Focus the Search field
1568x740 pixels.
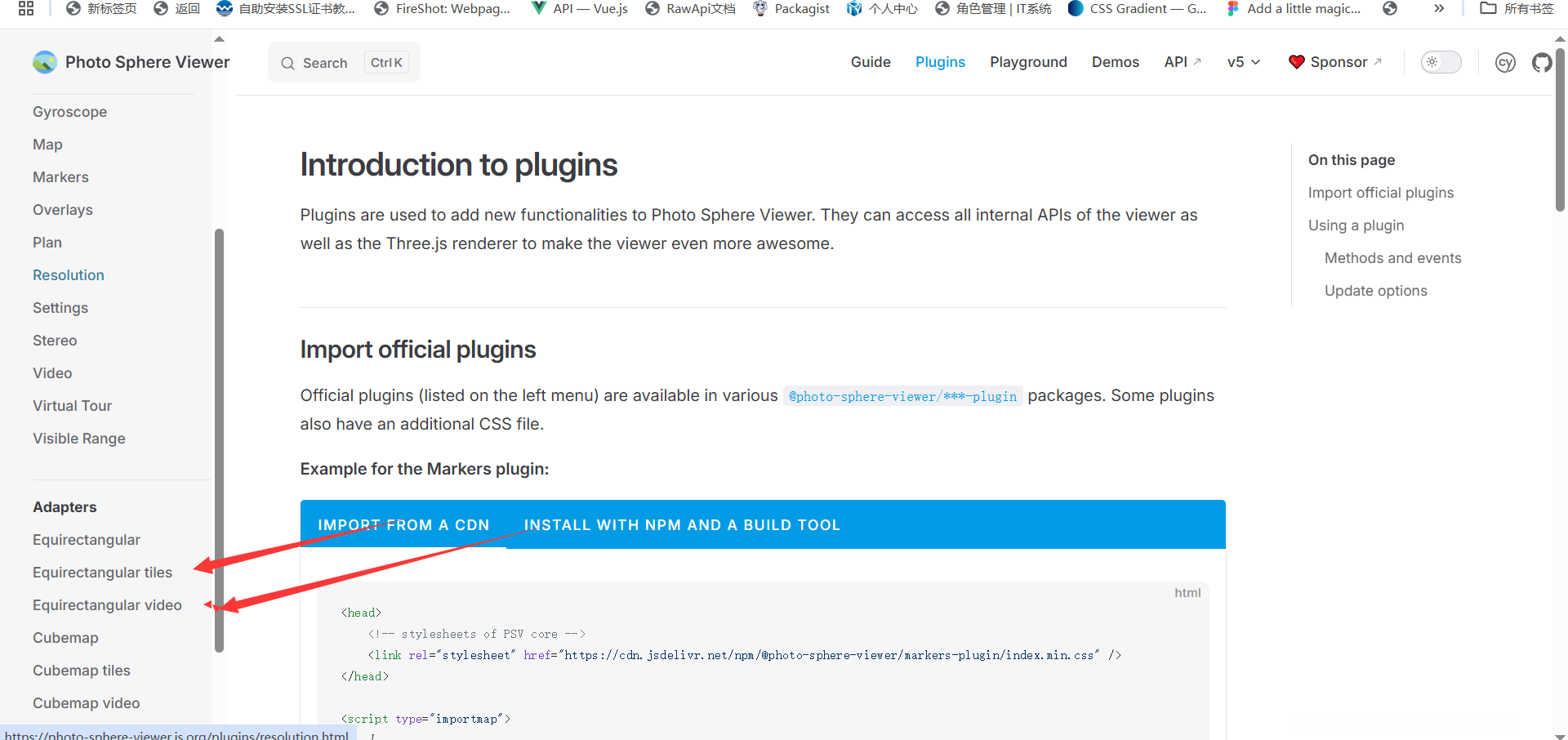point(344,62)
